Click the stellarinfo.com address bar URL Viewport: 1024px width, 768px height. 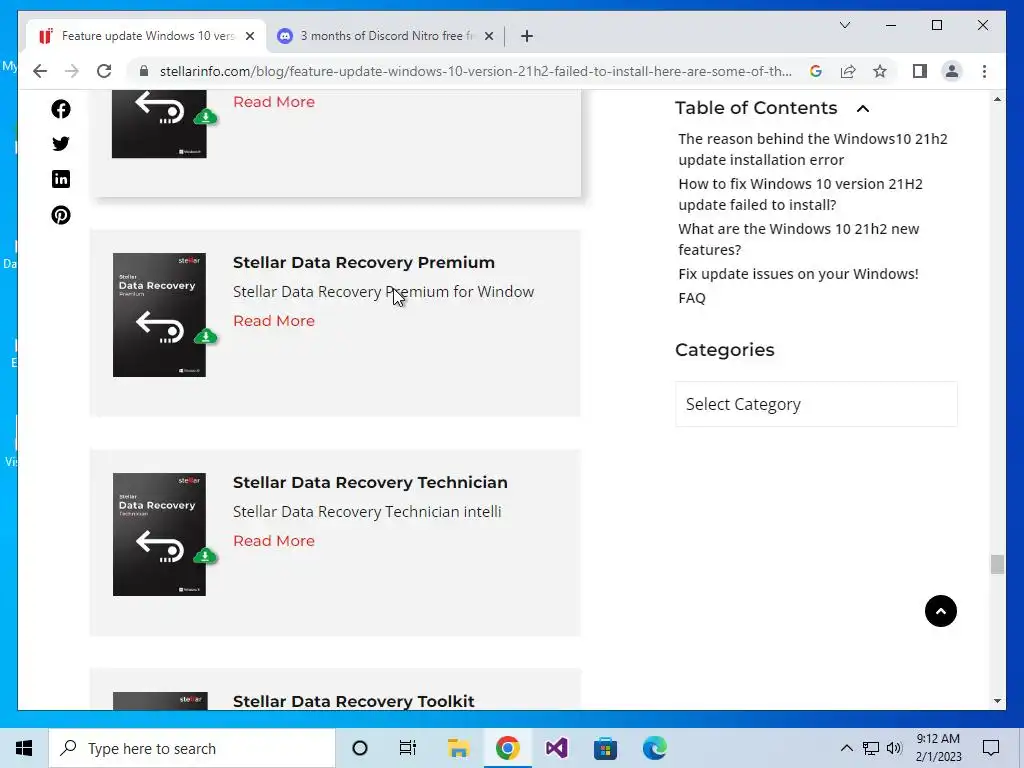pyautogui.click(x=475, y=71)
